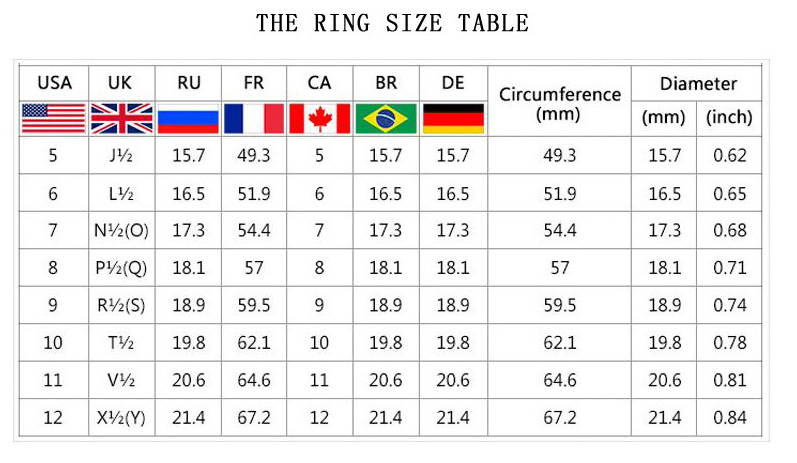The height and width of the screenshot is (463, 797).
Task: Click the FR column header label
Action: [x=254, y=83]
